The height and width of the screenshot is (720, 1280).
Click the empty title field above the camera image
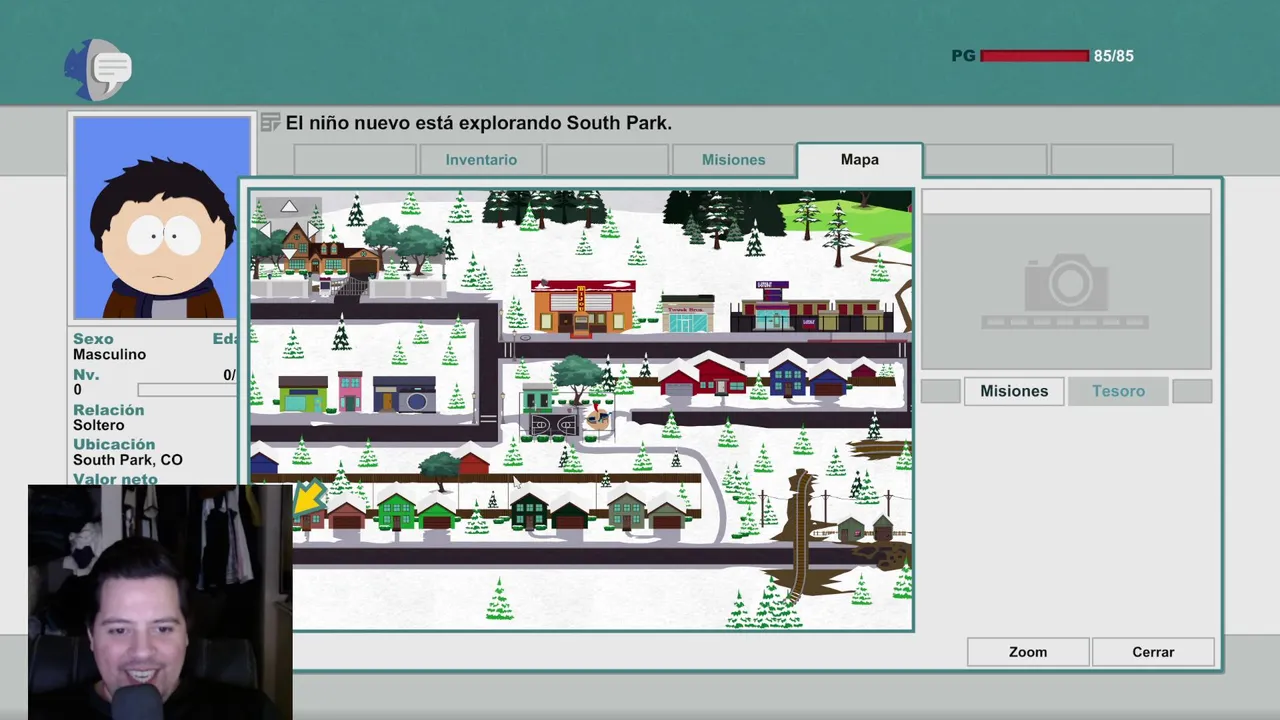(1066, 203)
